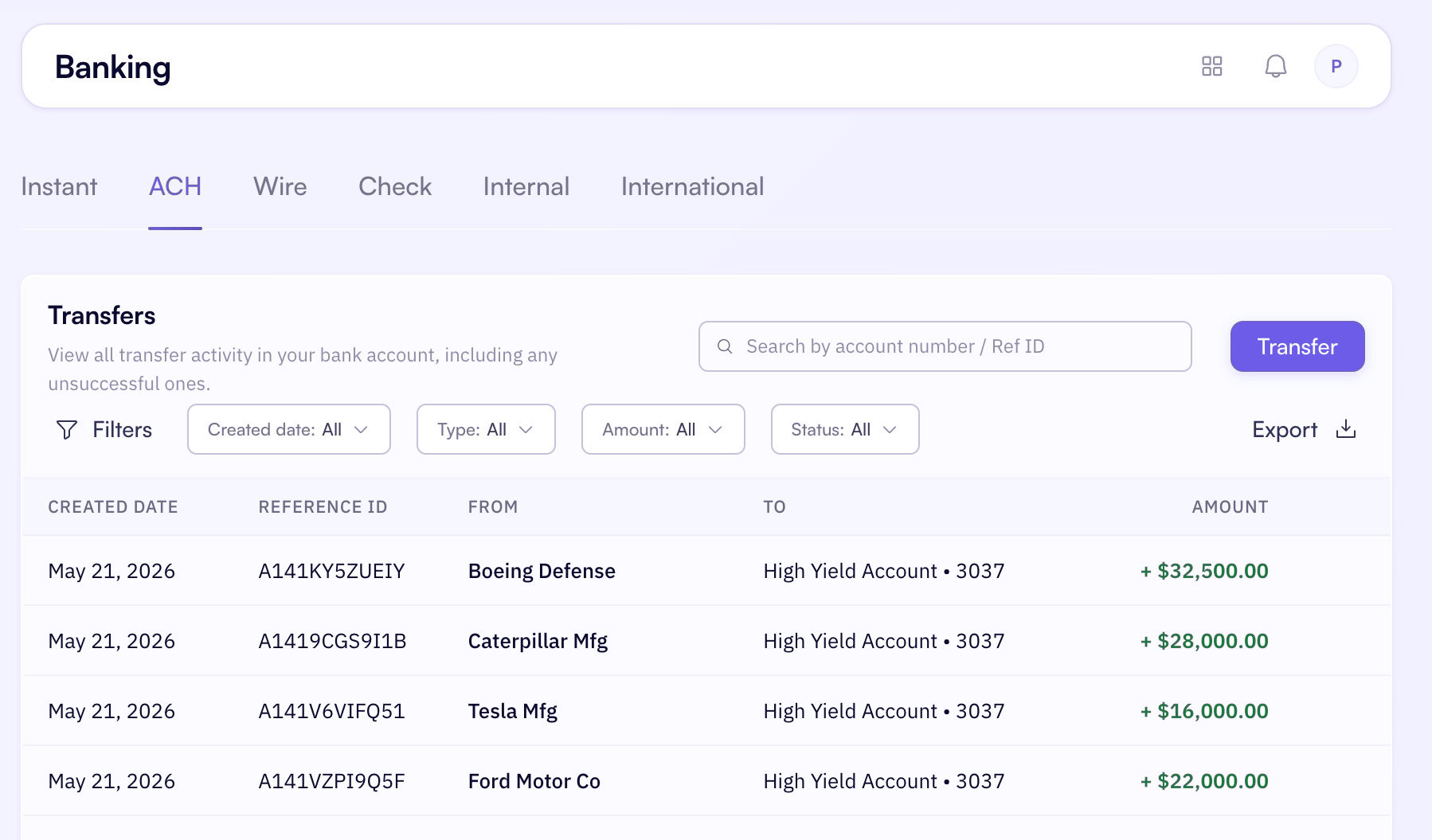
Task: Select reference ID A141V6VIFQ51
Action: 331,711
